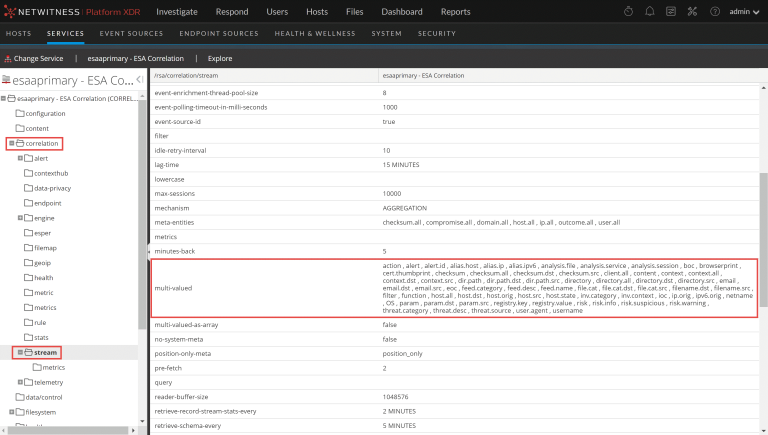
Task: Click the tree panel vertical scrollbar
Action: (142, 216)
